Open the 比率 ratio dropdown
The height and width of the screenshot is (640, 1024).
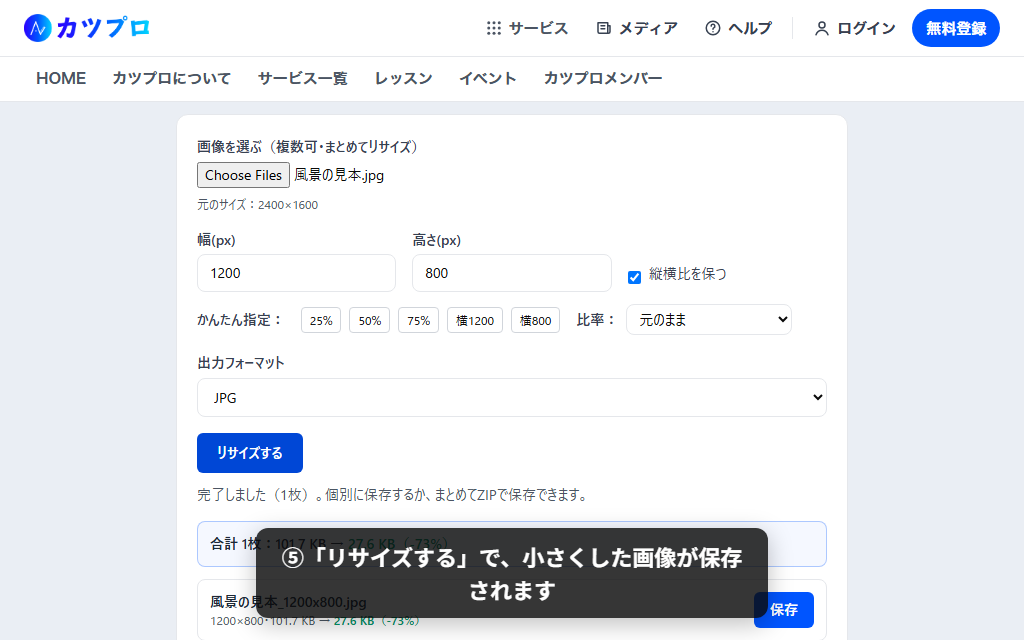(x=709, y=320)
